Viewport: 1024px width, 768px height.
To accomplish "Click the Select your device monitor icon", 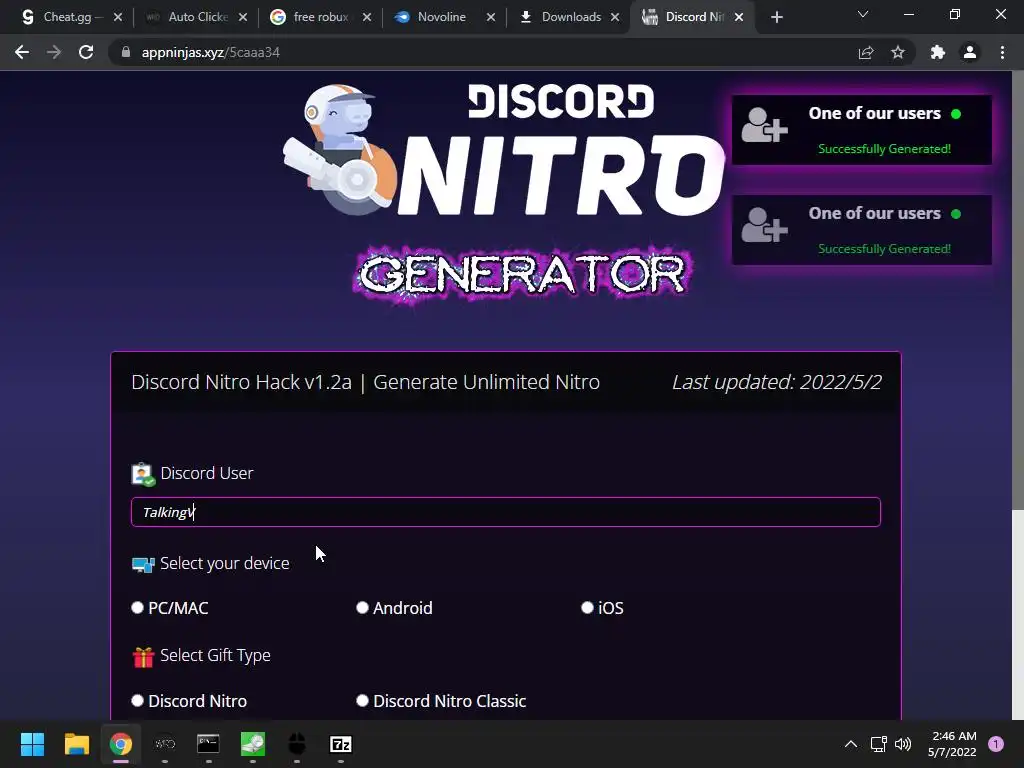I will pyautogui.click(x=142, y=564).
